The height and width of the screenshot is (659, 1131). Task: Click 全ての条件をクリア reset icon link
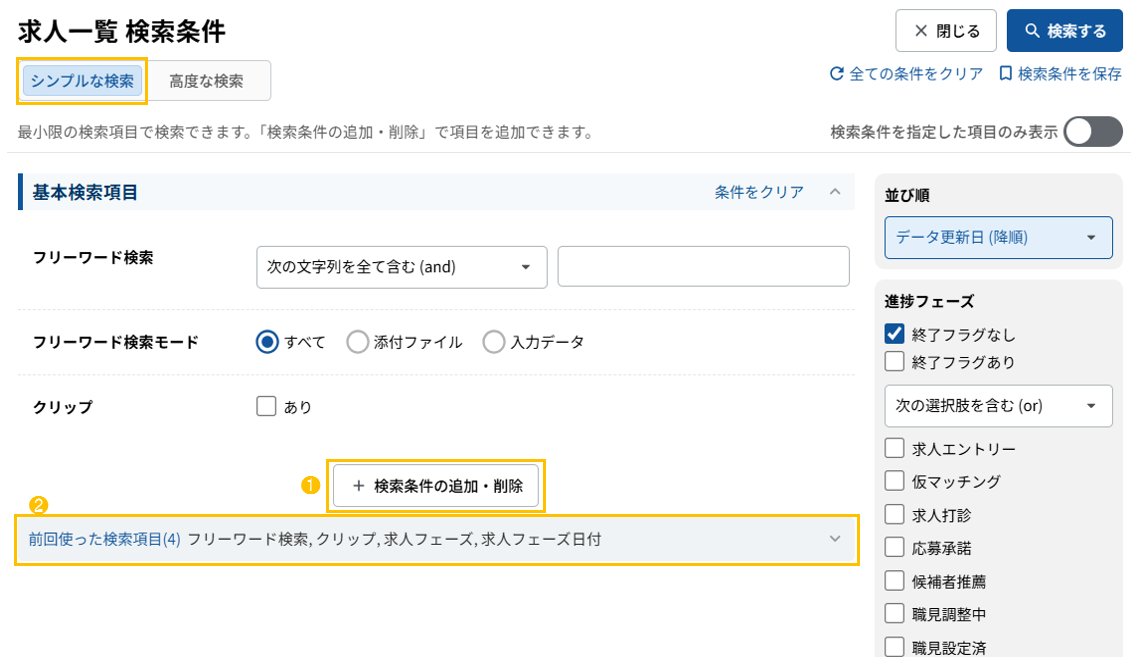[x=838, y=74]
